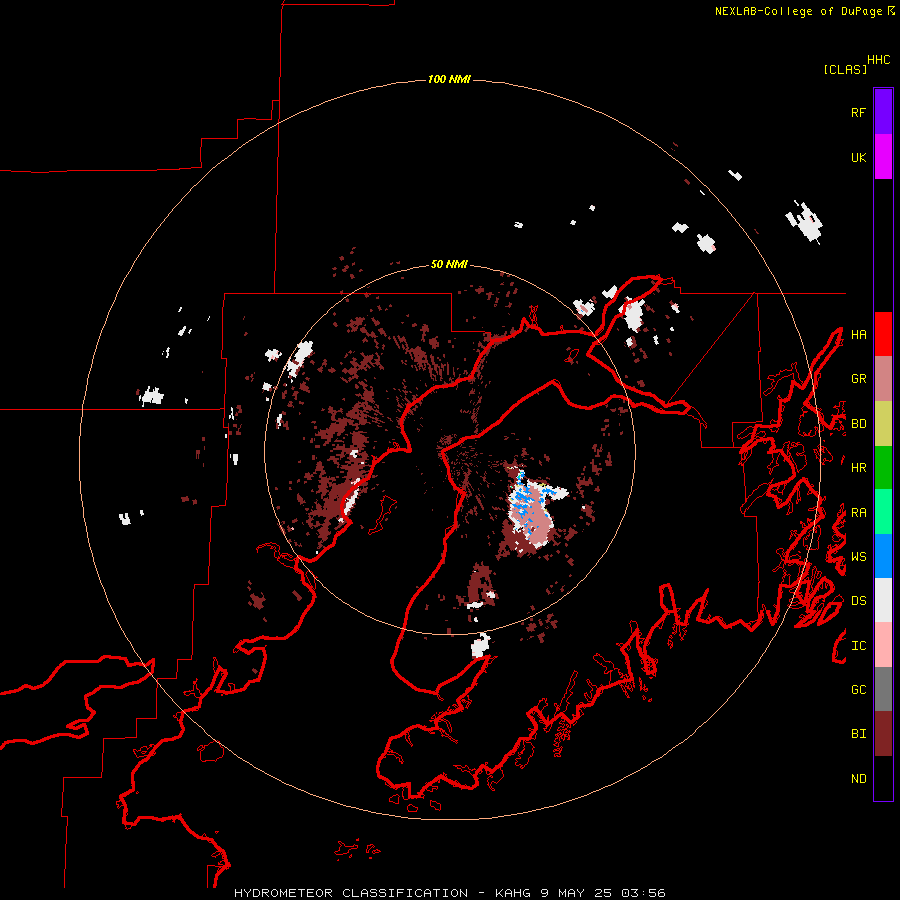Click the HA legend label

[x=858, y=334]
